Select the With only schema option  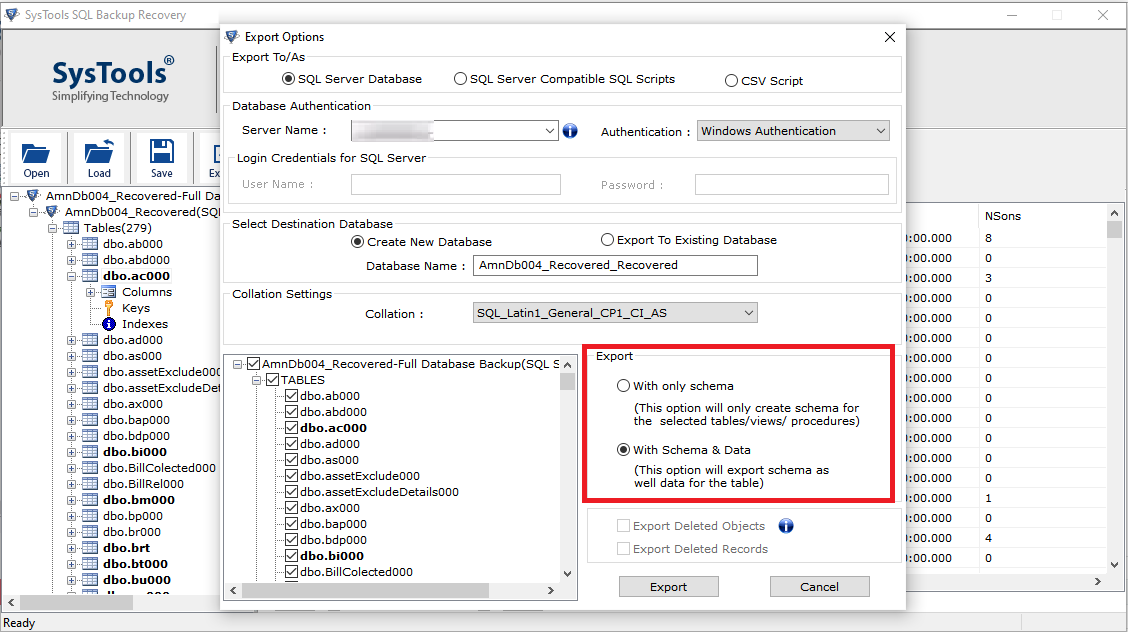(x=623, y=386)
